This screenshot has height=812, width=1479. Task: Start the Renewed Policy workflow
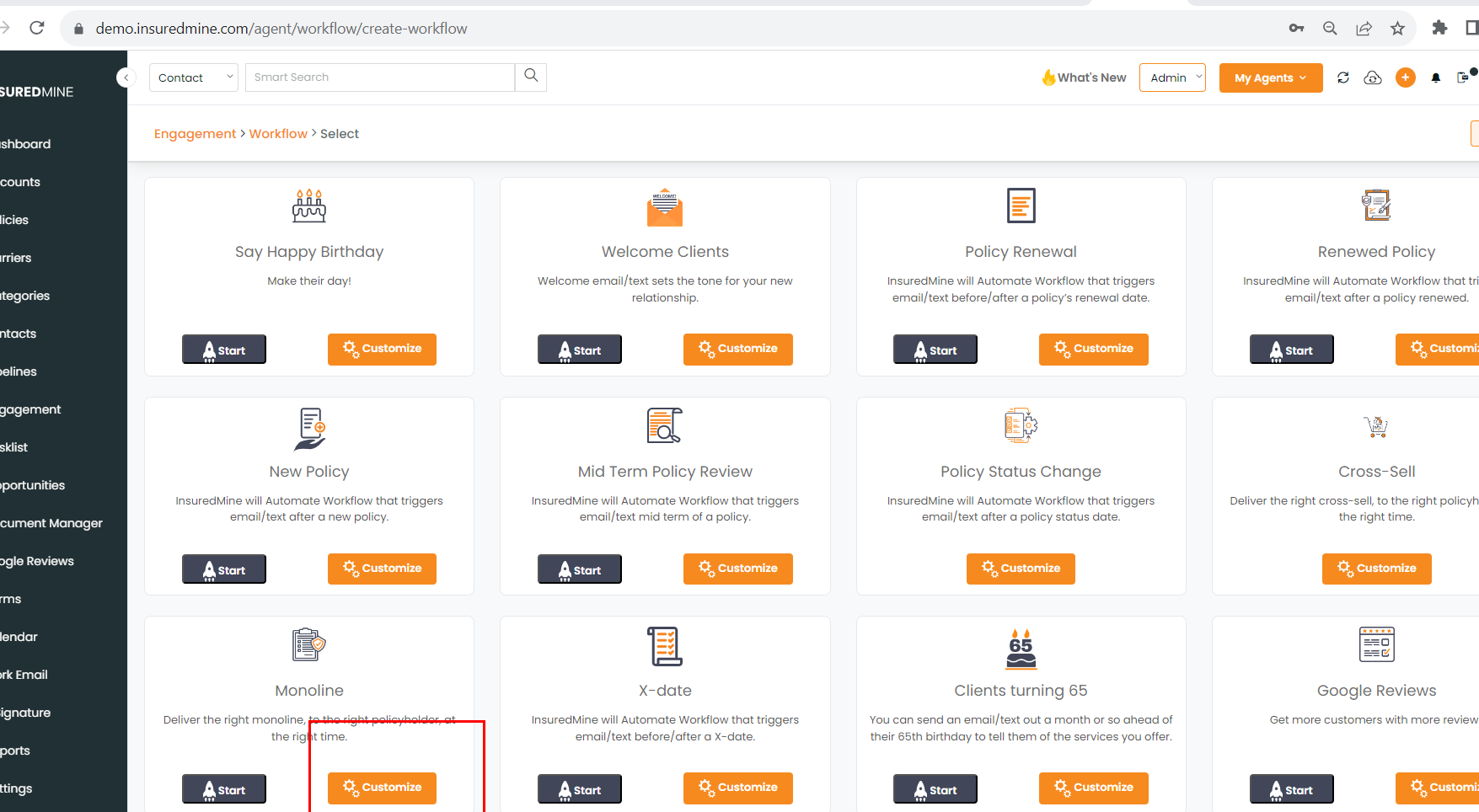tap(1291, 350)
